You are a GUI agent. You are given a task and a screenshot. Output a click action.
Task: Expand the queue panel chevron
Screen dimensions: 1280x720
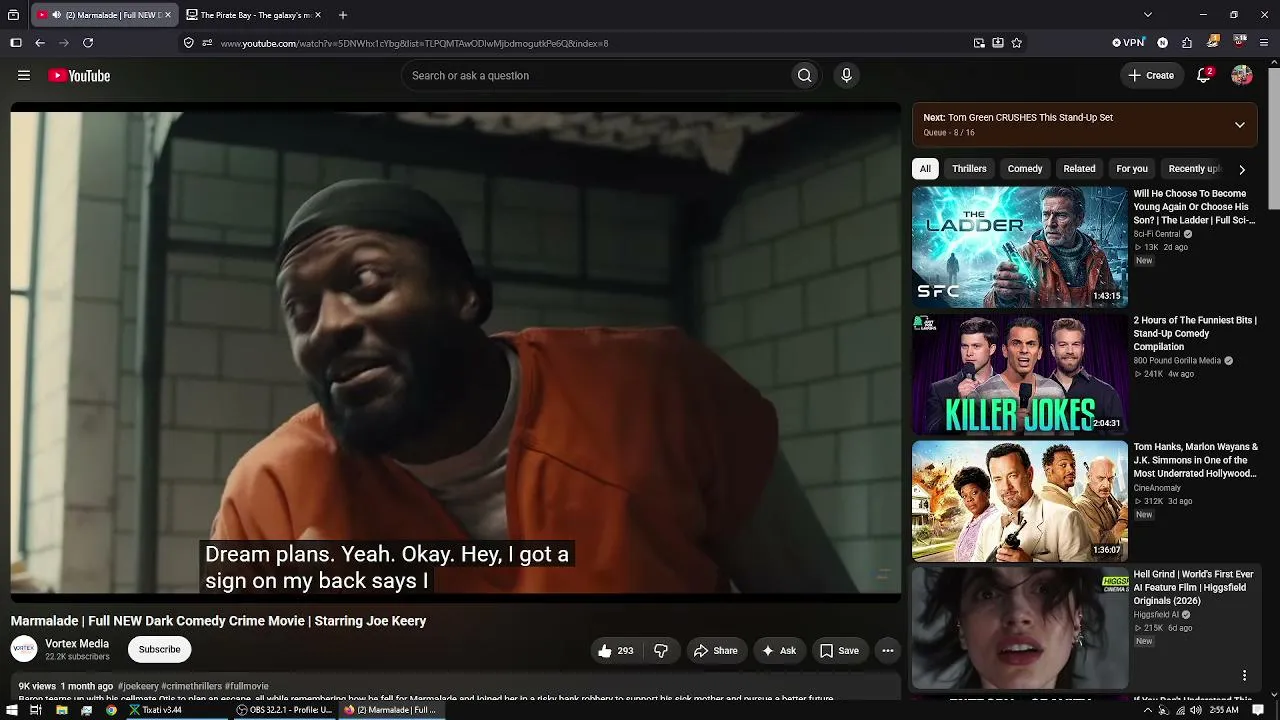1239,125
